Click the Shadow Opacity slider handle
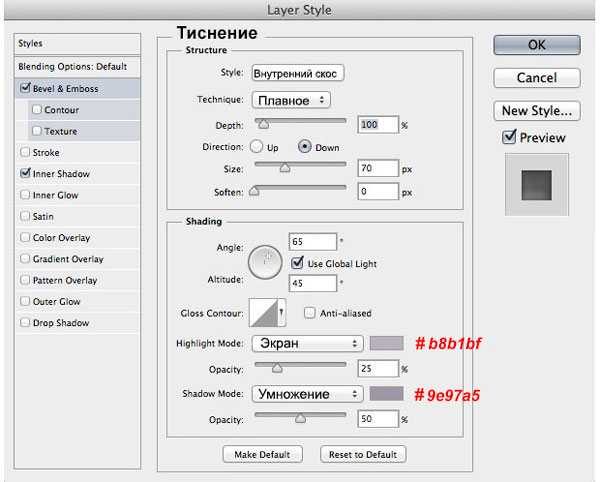600x482 pixels. (300, 418)
